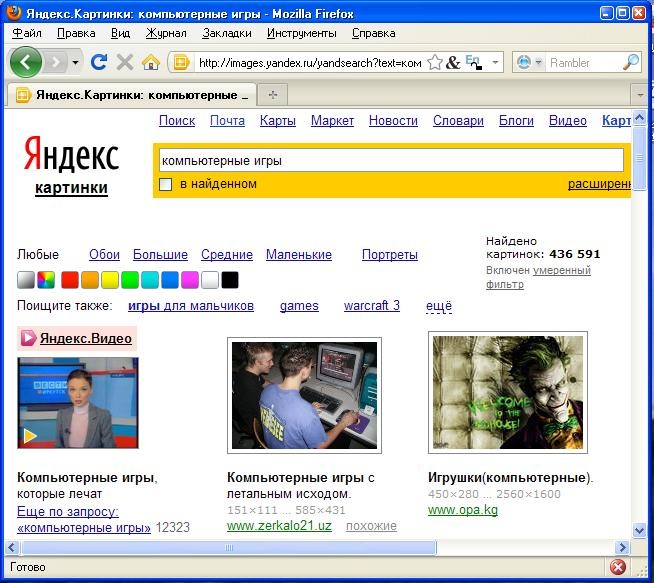
Task: Filter by Большие size
Action: pos(160,254)
